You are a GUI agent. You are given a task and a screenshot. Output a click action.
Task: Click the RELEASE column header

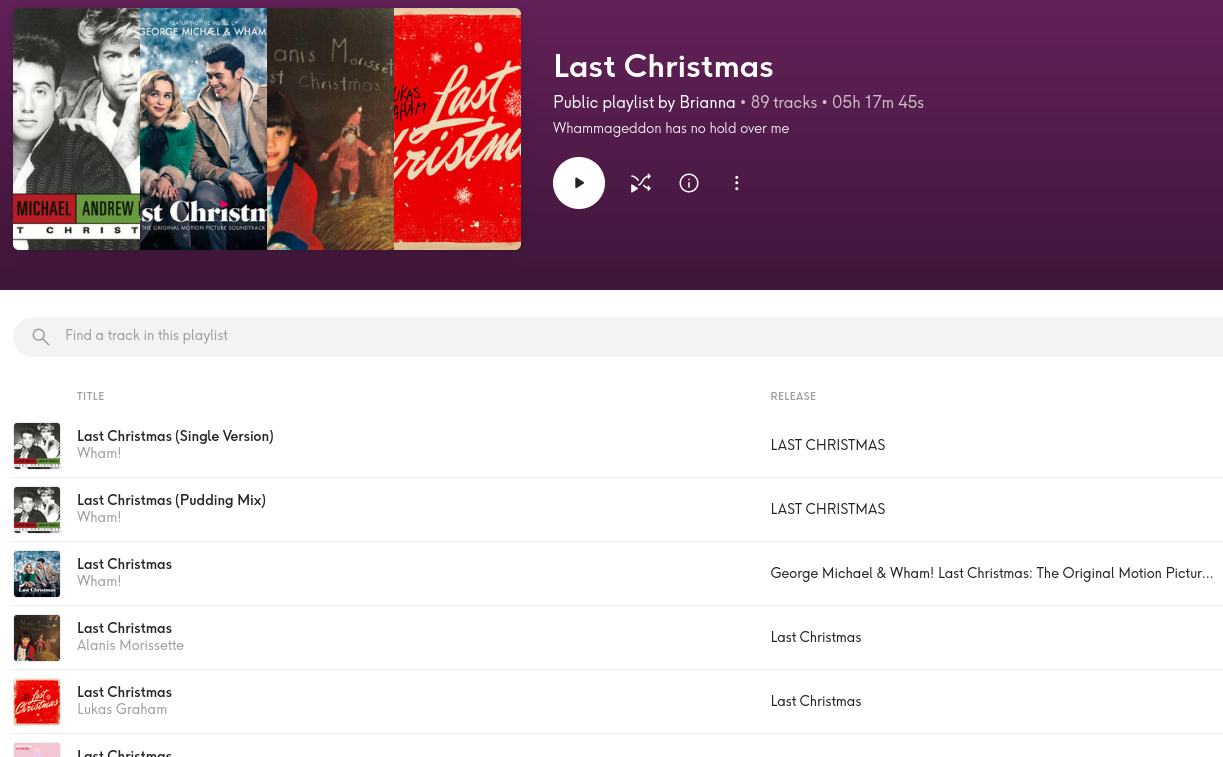[x=793, y=397]
